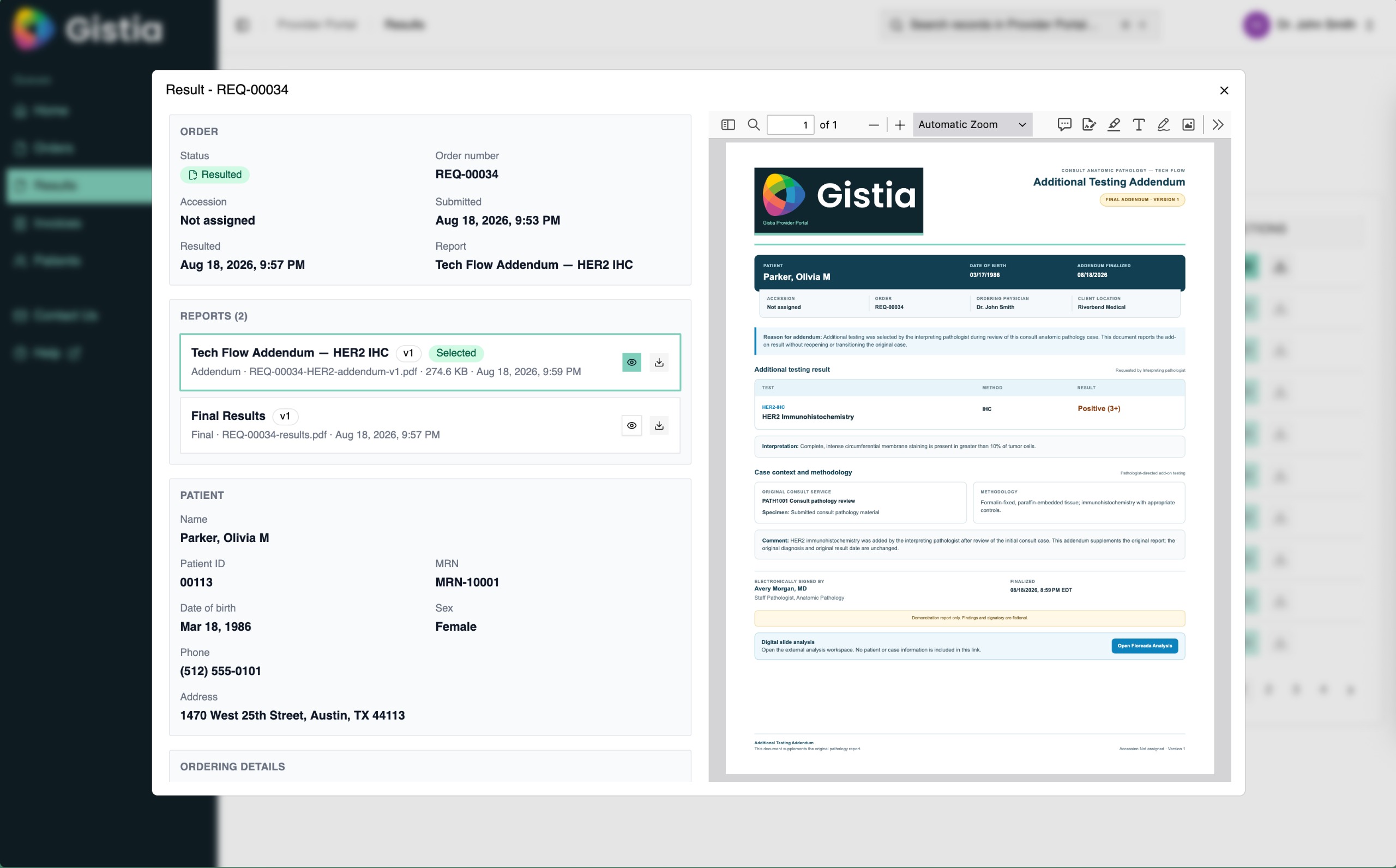The width and height of the screenshot is (1396, 868).
Task: Click the Patient ID 00113 value
Action: 196,582
